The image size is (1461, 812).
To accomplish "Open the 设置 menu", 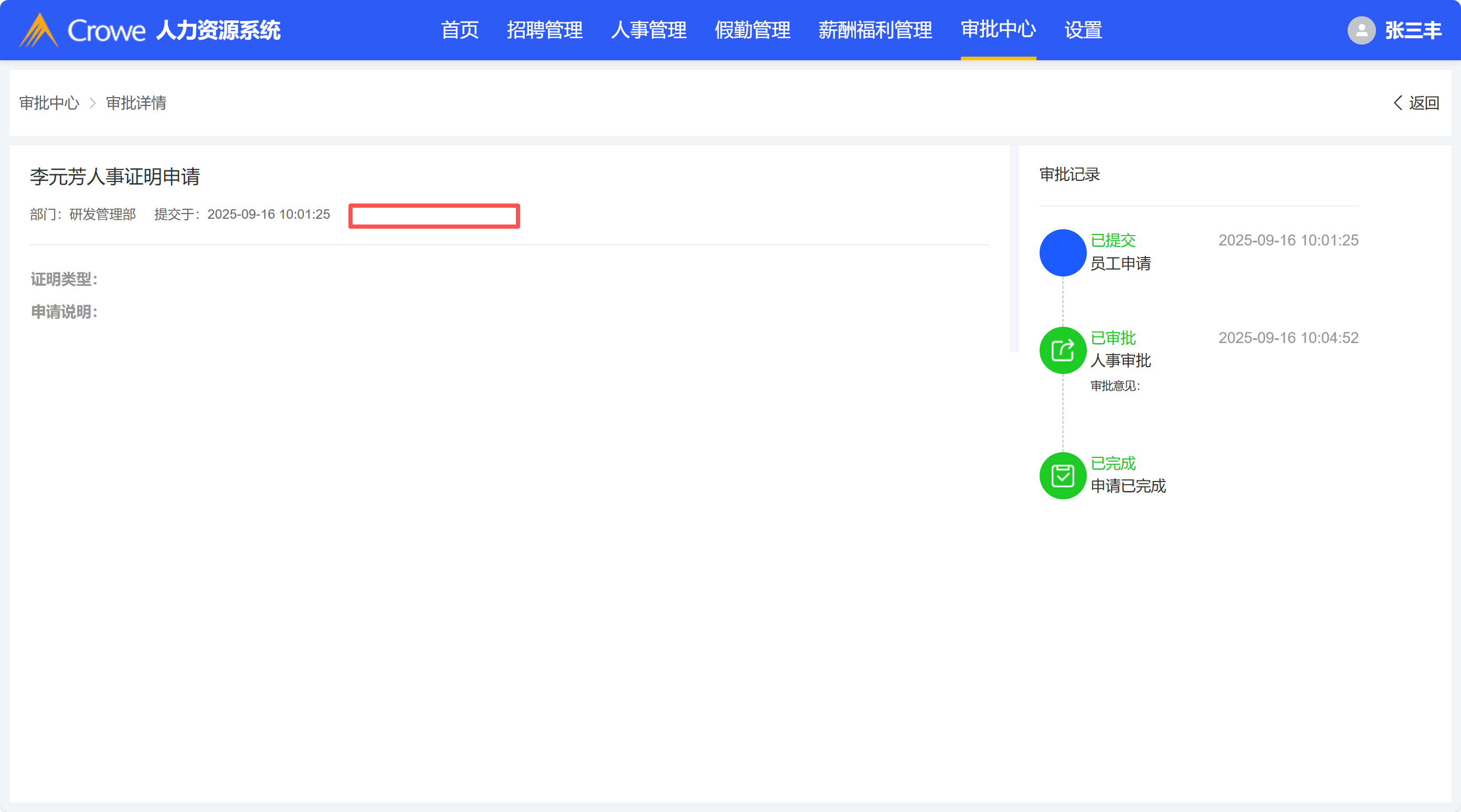I will pyautogui.click(x=1083, y=30).
